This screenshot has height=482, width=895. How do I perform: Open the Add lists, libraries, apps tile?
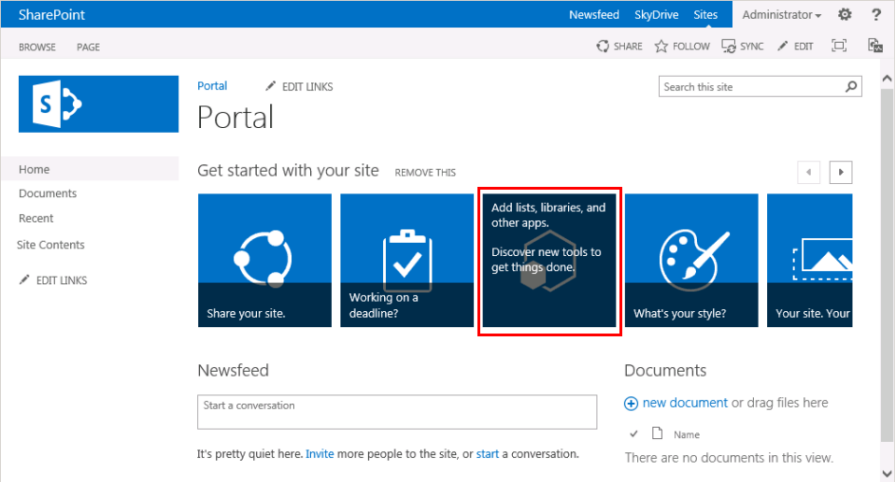click(549, 260)
